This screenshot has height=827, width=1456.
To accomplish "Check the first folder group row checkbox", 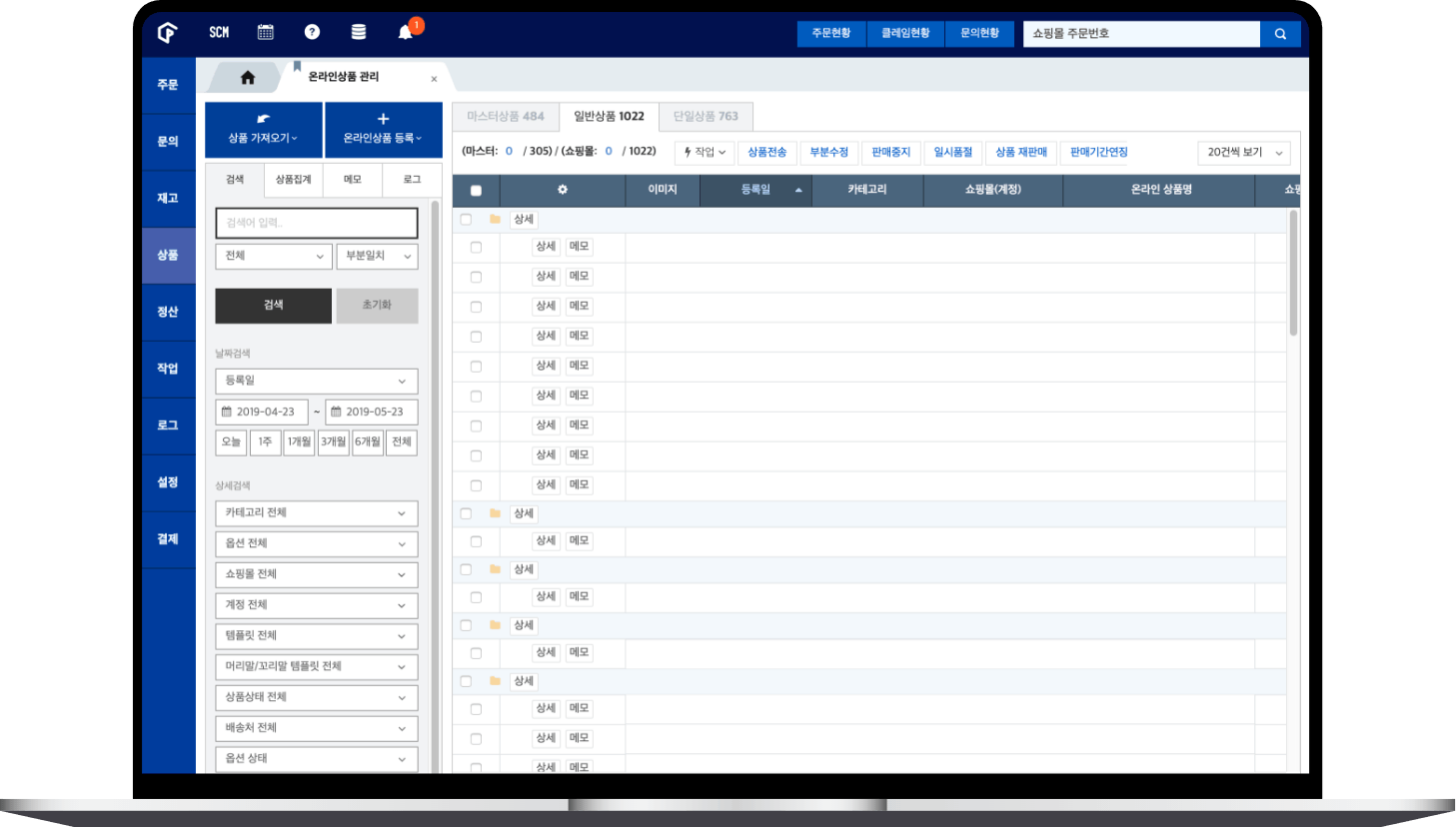I will click(466, 220).
